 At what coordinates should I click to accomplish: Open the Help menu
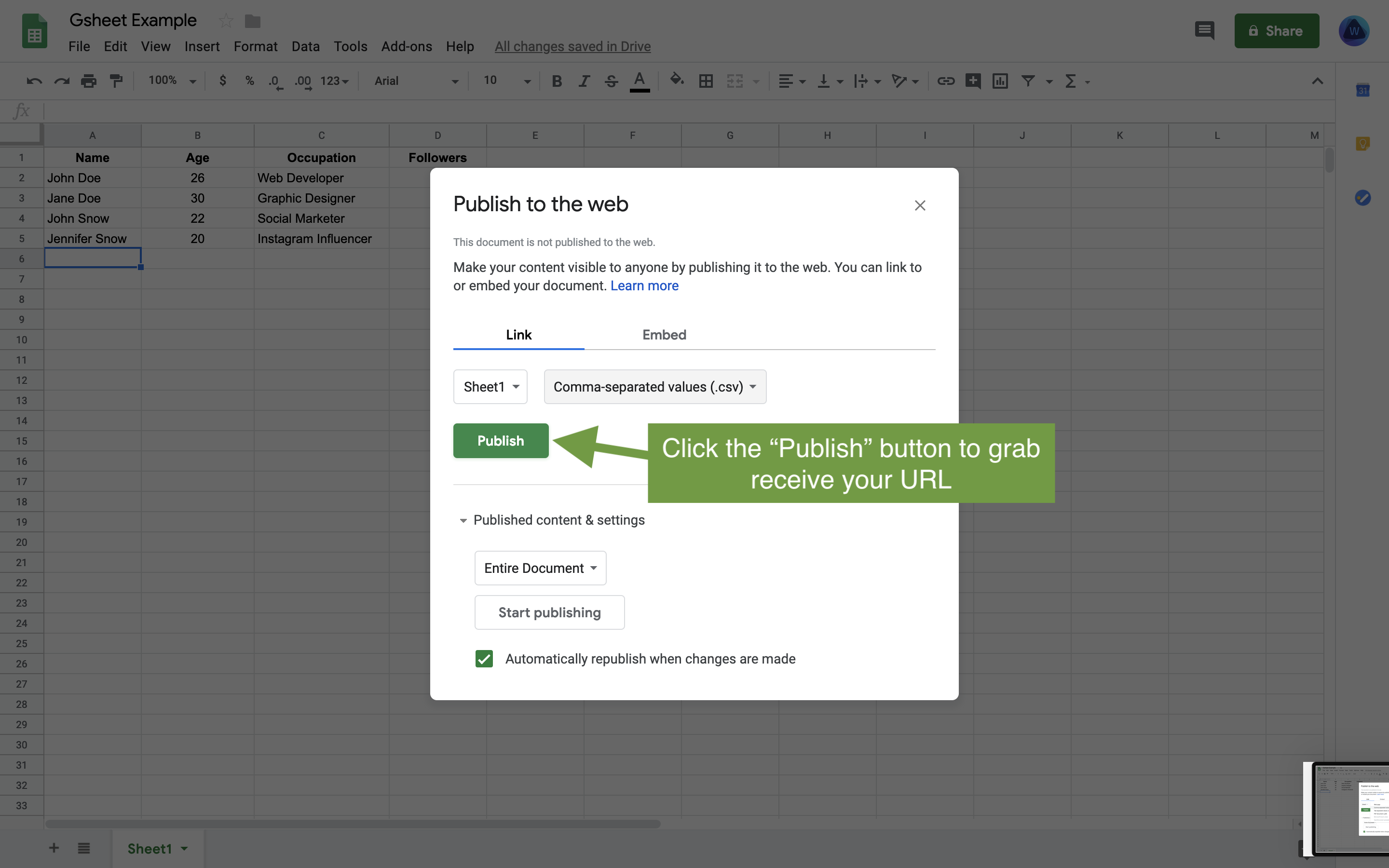coord(460,46)
